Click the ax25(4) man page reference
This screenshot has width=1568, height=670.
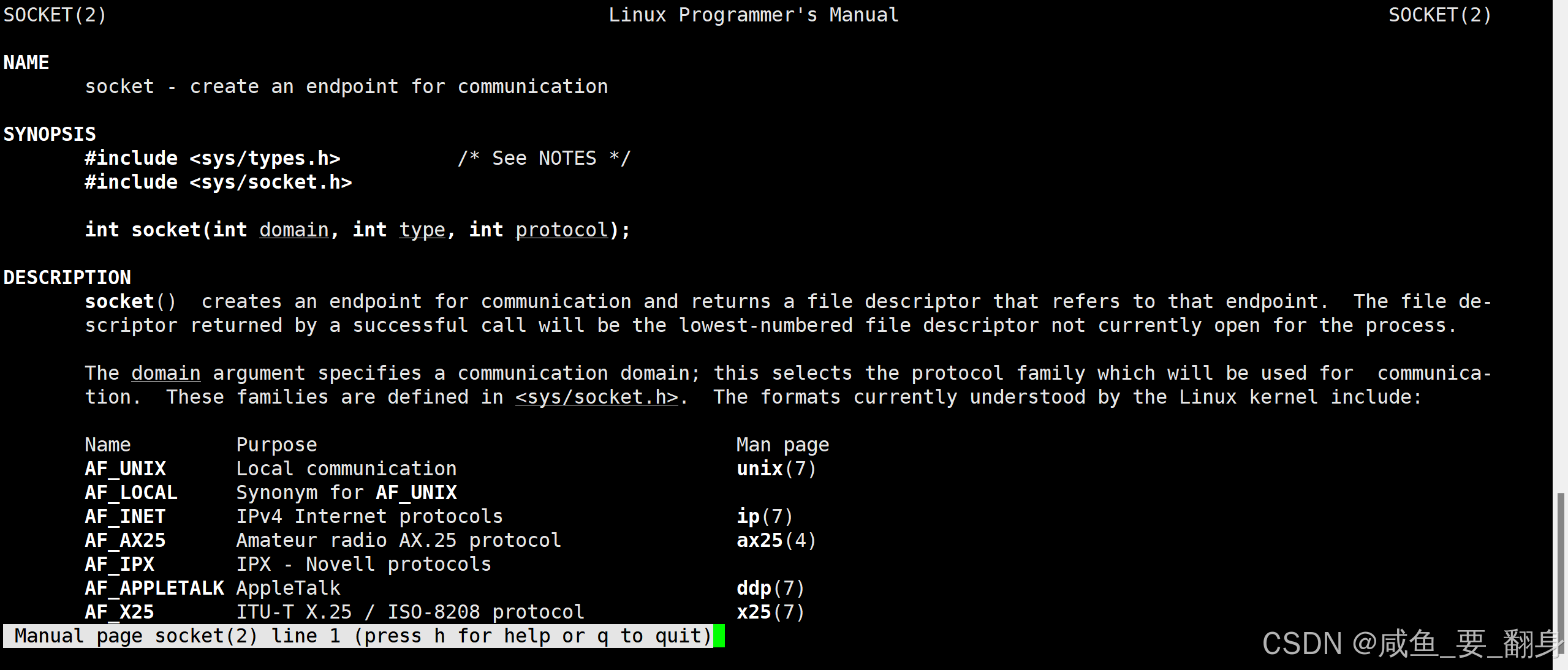pos(776,541)
